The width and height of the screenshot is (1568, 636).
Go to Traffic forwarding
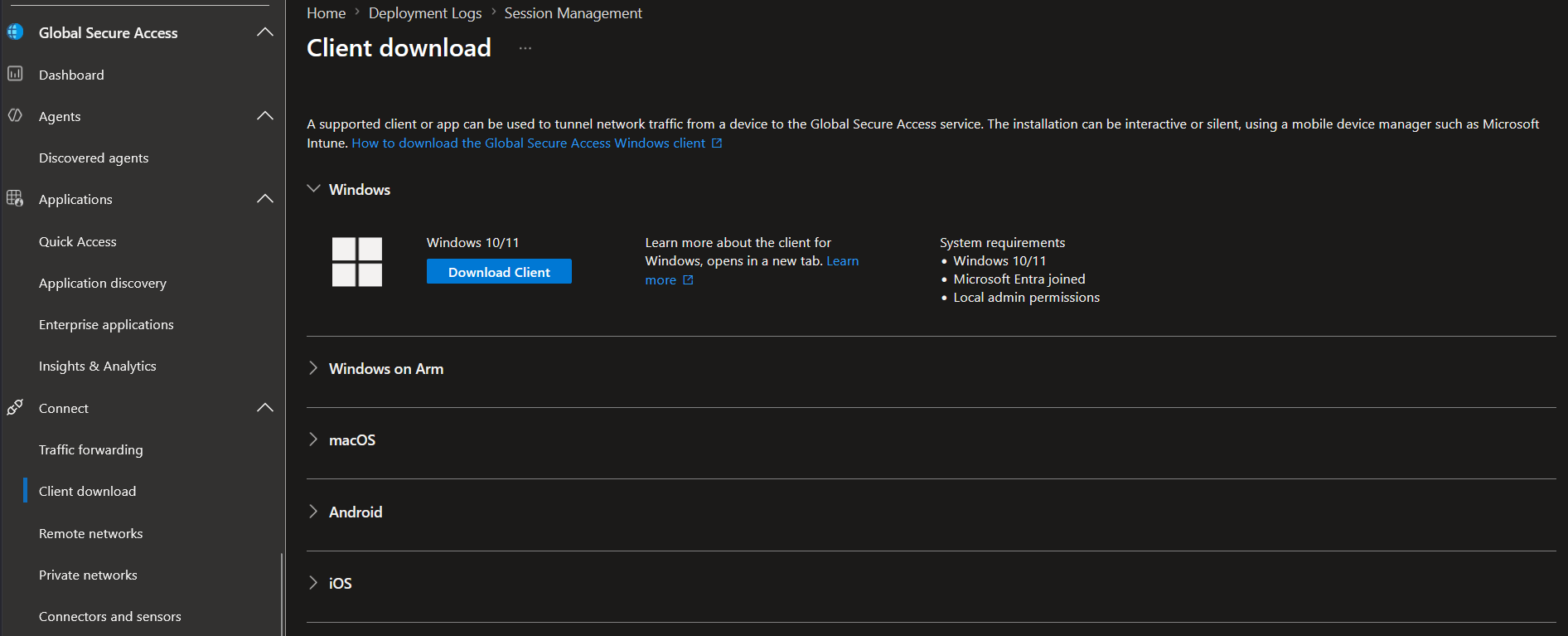coord(91,449)
